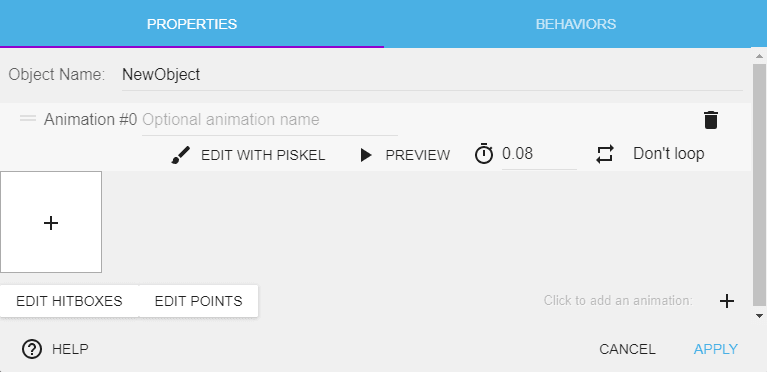Click the Edit Hitboxes button
Screen dimensions: 767x372
(x=69, y=301)
